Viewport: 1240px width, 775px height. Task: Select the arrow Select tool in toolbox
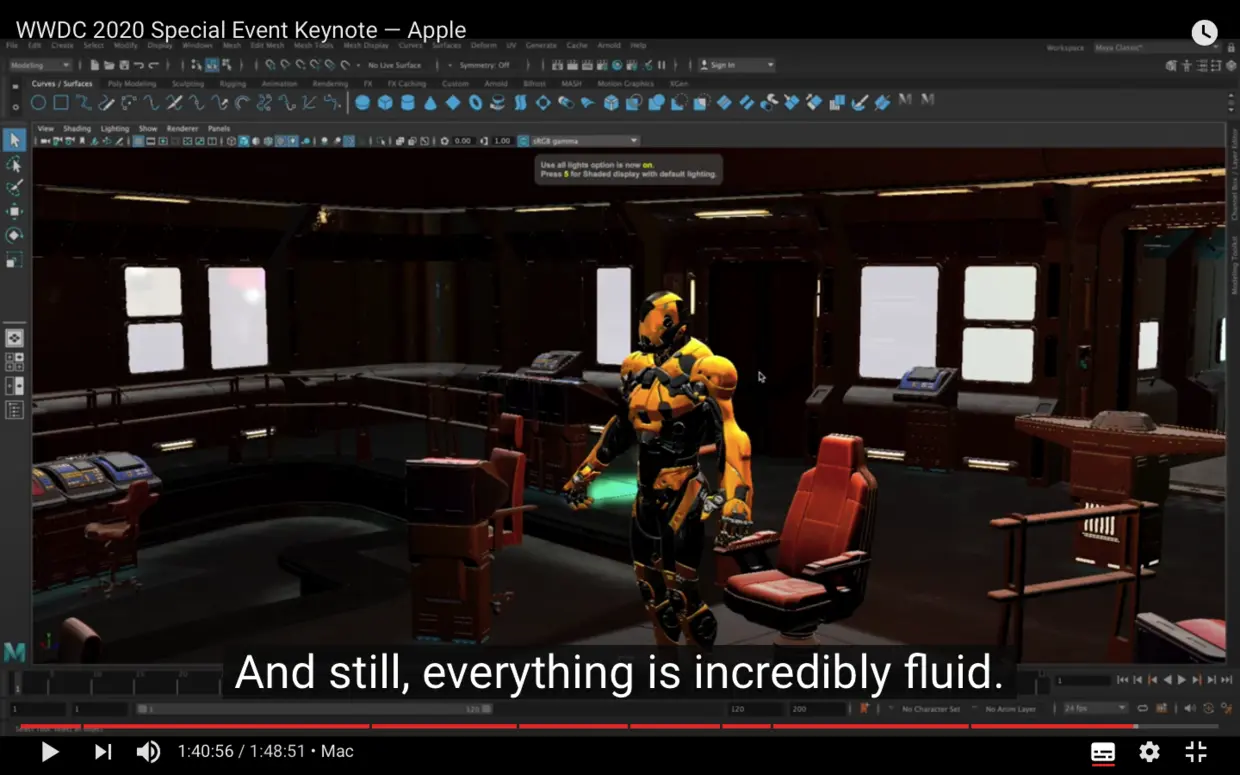coord(14,140)
